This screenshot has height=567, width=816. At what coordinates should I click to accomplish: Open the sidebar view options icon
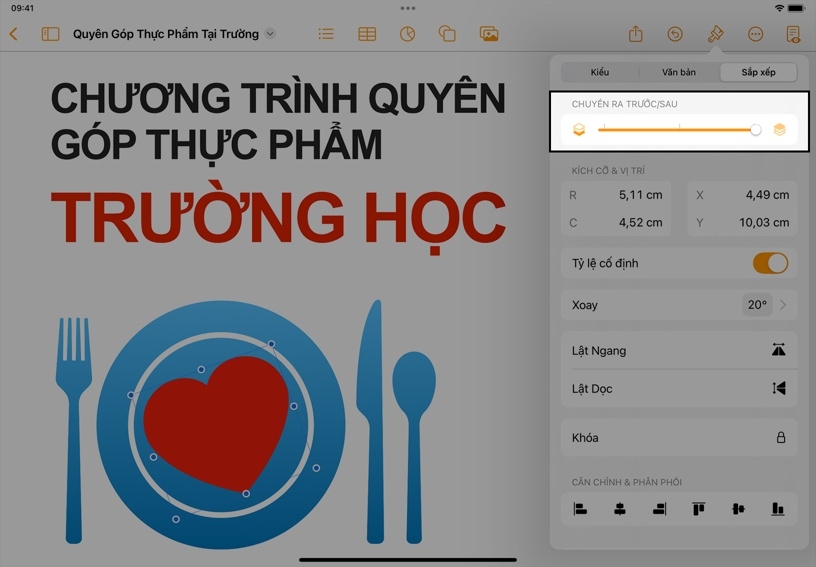(50, 34)
